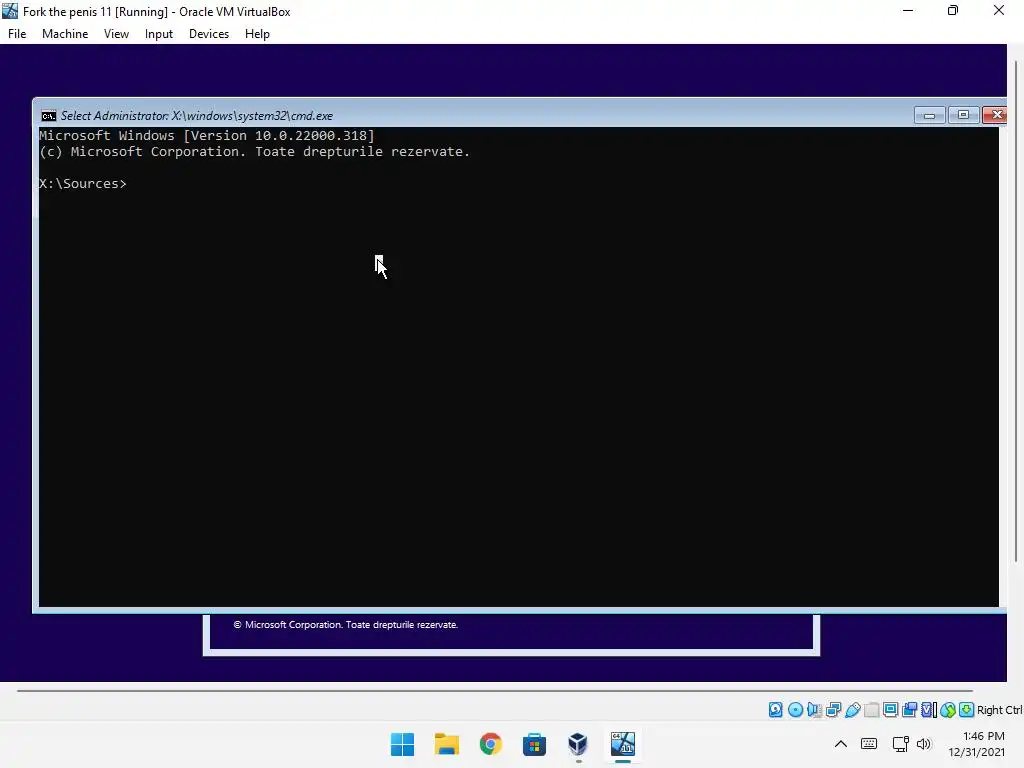Click the keyboard capture green arrow icon

[x=967, y=710]
